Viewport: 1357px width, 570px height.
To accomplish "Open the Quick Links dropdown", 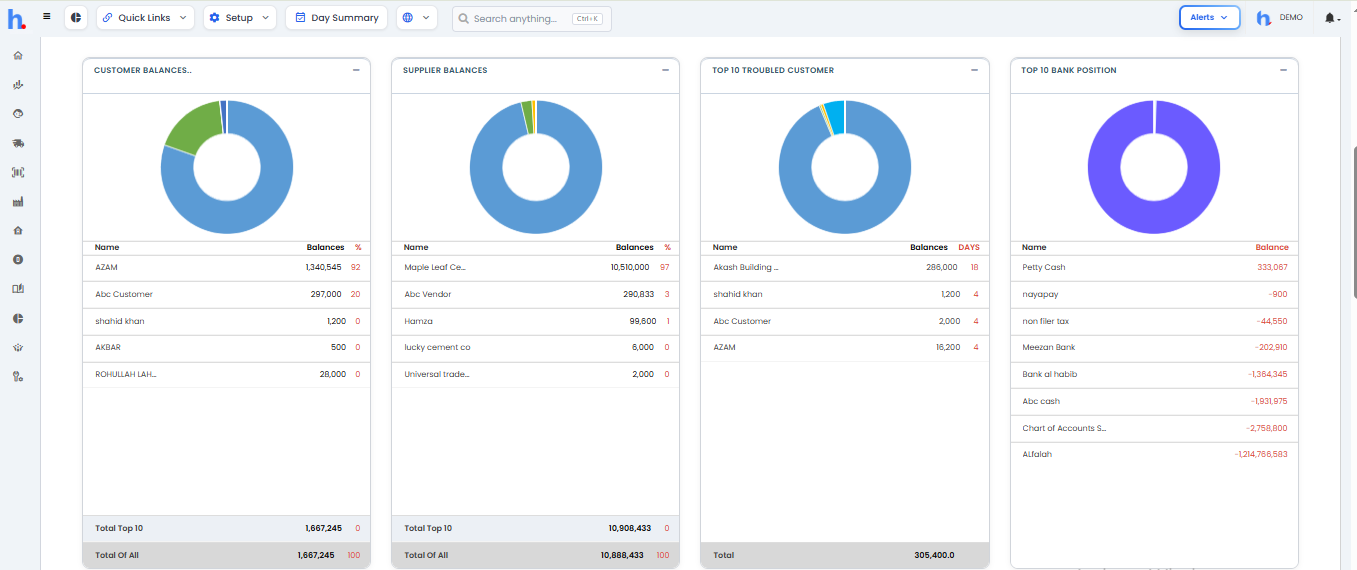I will 145,18.
